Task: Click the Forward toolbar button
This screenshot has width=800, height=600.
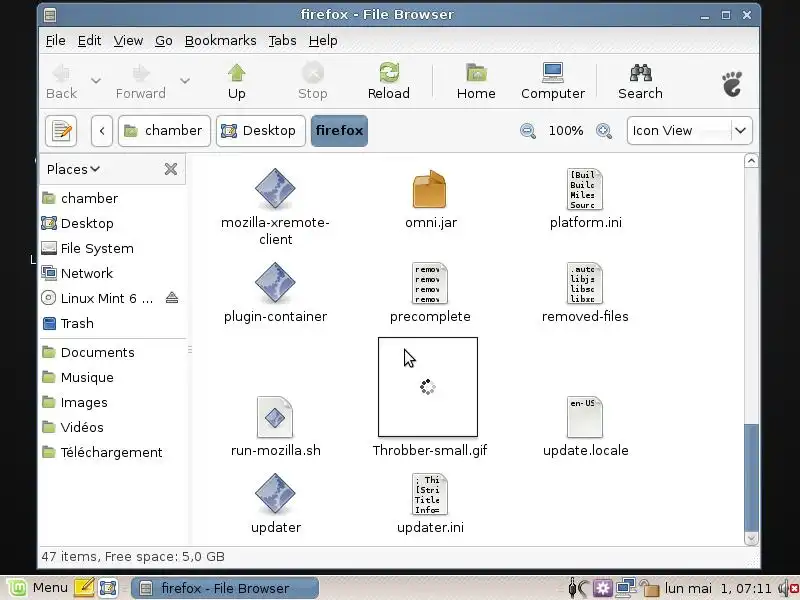Action: point(140,81)
